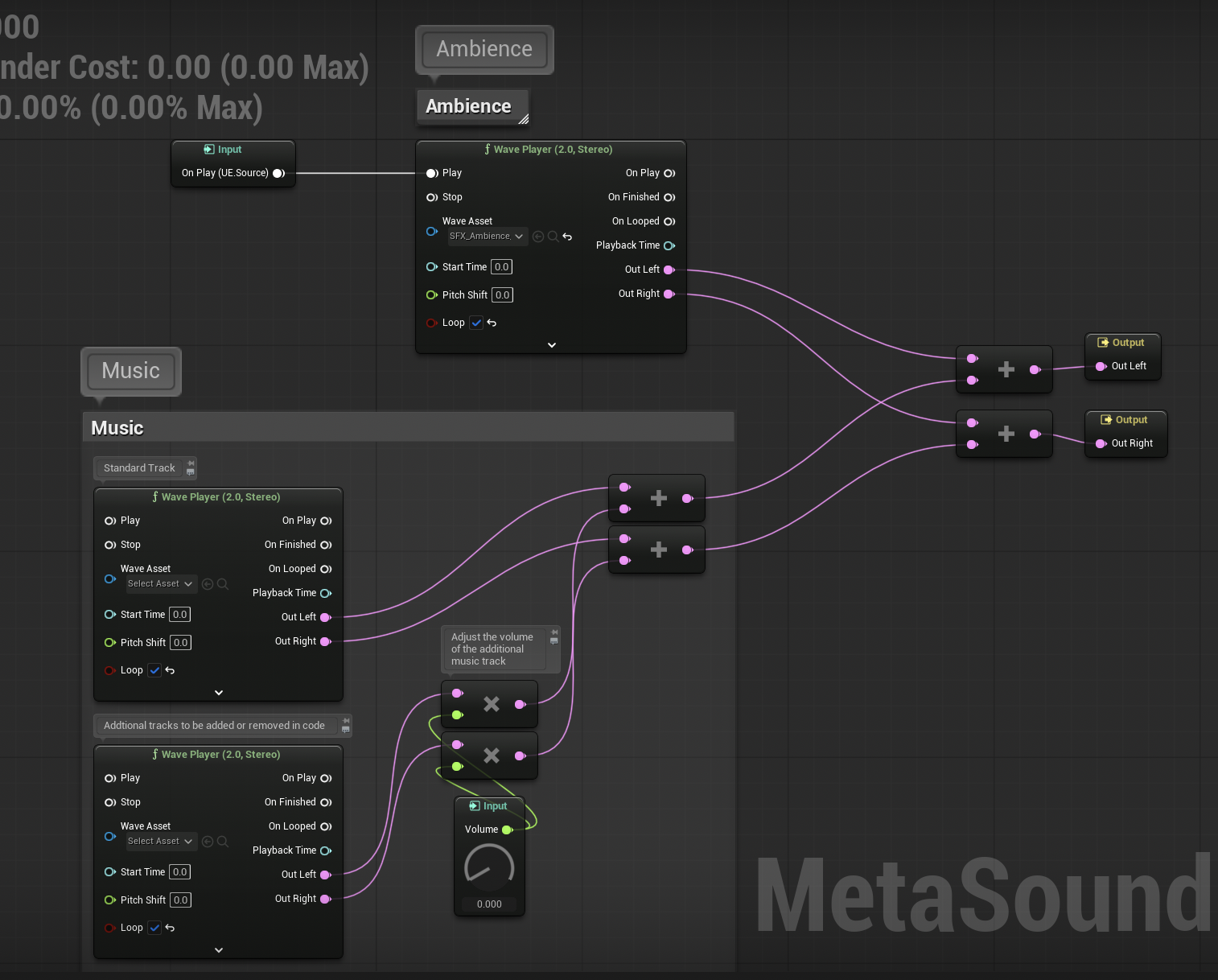Viewport: 1218px width, 980px height.
Task: Click the Out Right output node pin
Action: click(x=1101, y=443)
